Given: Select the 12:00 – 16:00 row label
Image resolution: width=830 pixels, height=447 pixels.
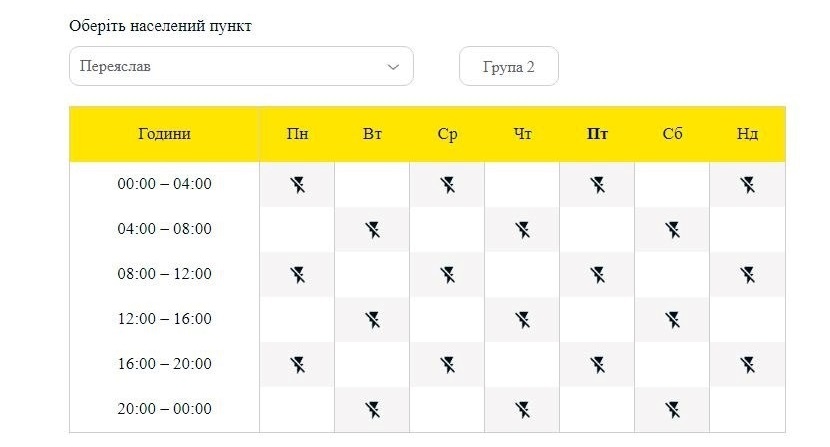Looking at the screenshot, I should (165, 319).
